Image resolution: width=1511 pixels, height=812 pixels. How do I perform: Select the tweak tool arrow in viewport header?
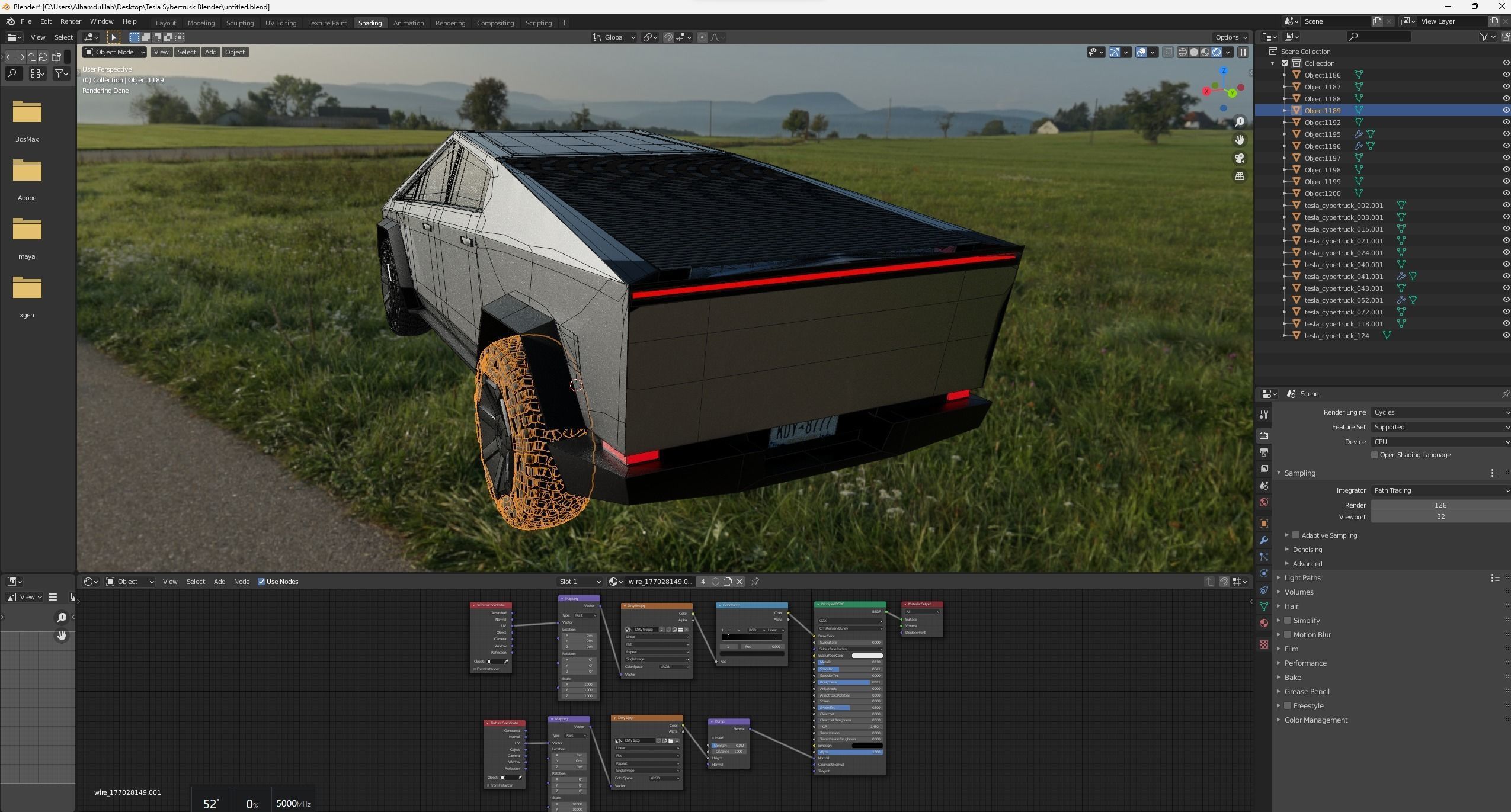[114, 37]
